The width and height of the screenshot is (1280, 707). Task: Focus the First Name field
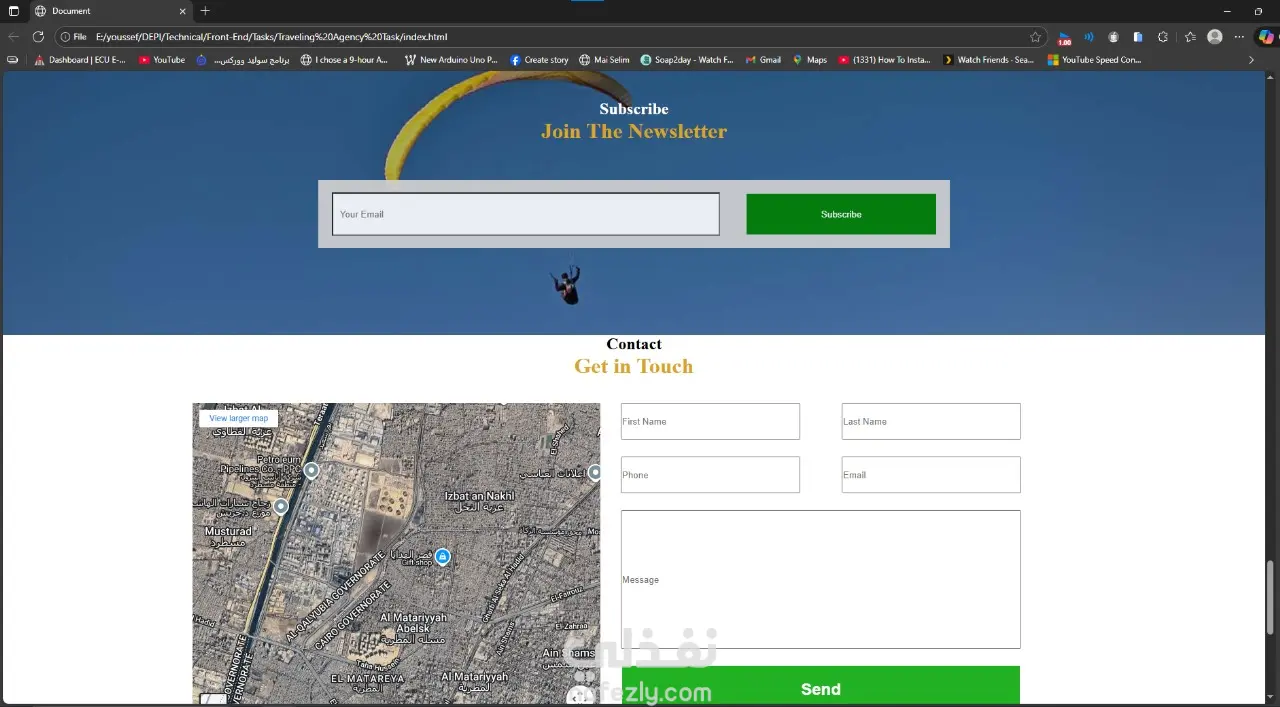click(710, 421)
